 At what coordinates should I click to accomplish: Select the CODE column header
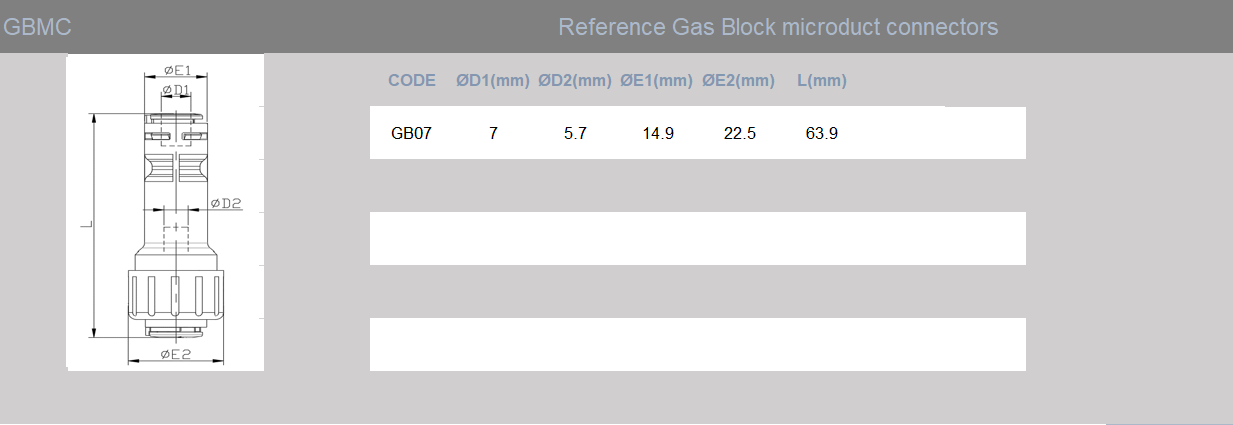(x=411, y=81)
